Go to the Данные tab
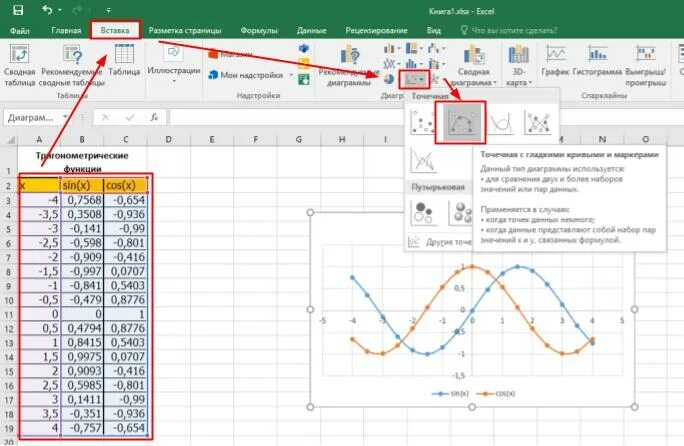The image size is (684, 446). [x=311, y=31]
